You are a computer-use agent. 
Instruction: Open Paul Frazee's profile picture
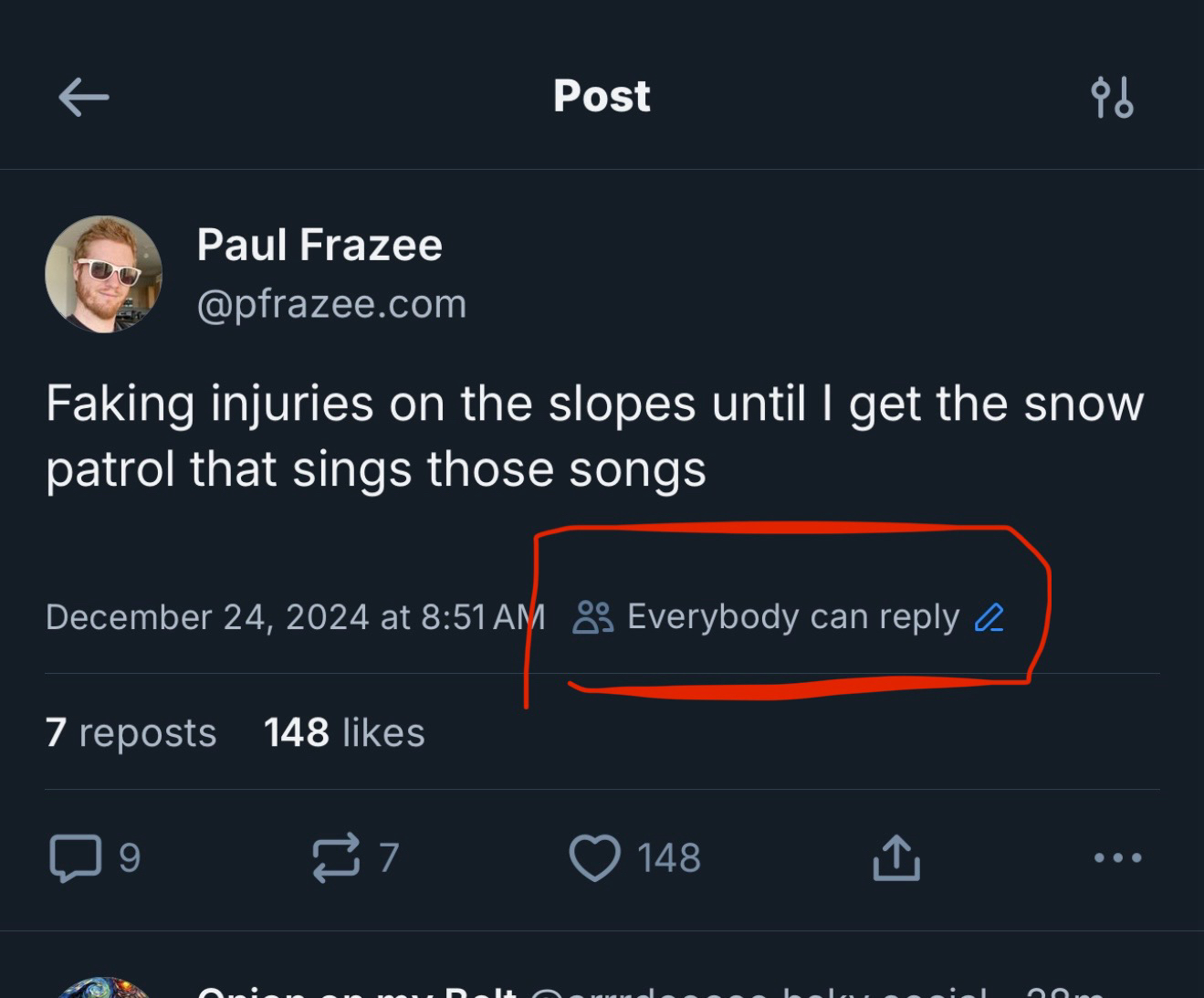point(104,274)
